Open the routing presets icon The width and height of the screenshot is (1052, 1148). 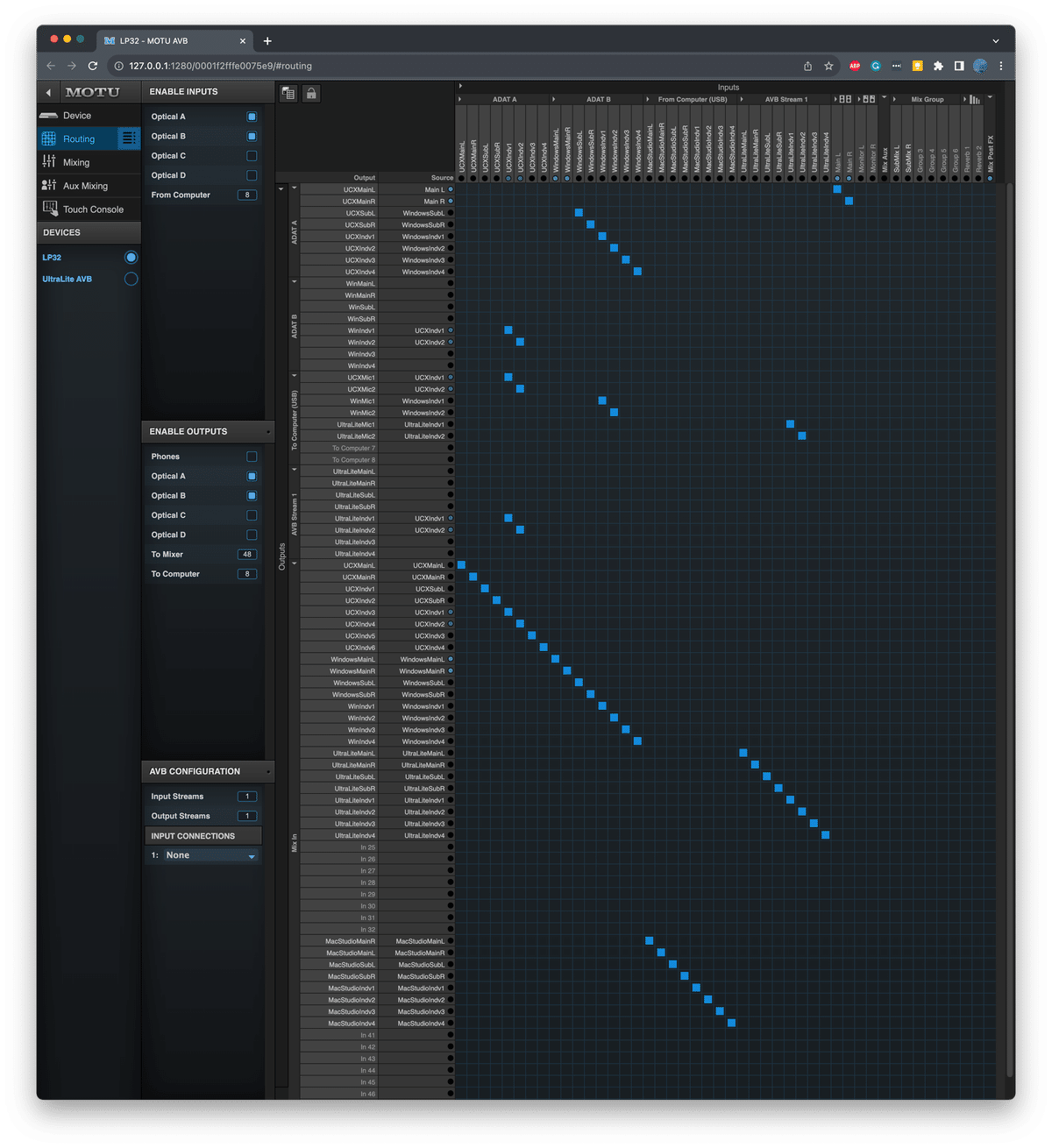[x=288, y=93]
